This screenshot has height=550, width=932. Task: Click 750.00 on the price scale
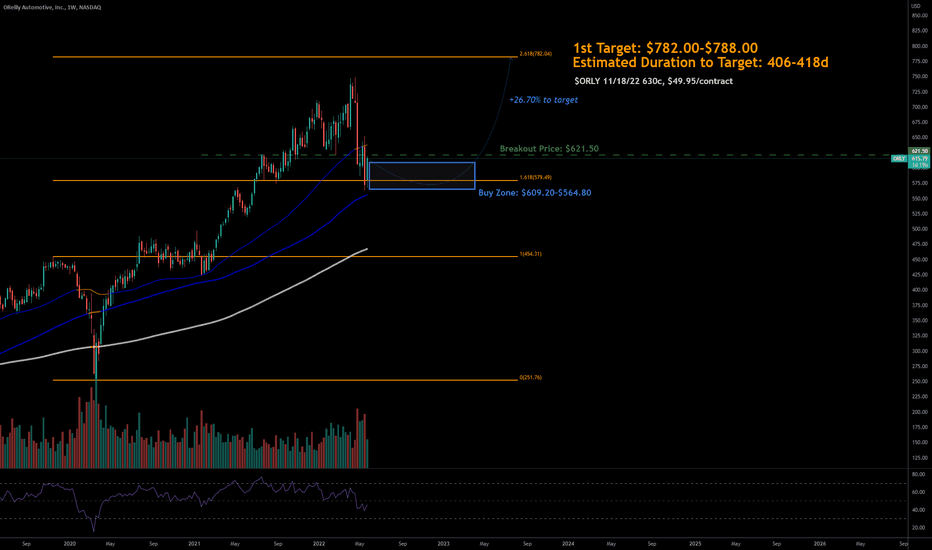click(x=920, y=77)
